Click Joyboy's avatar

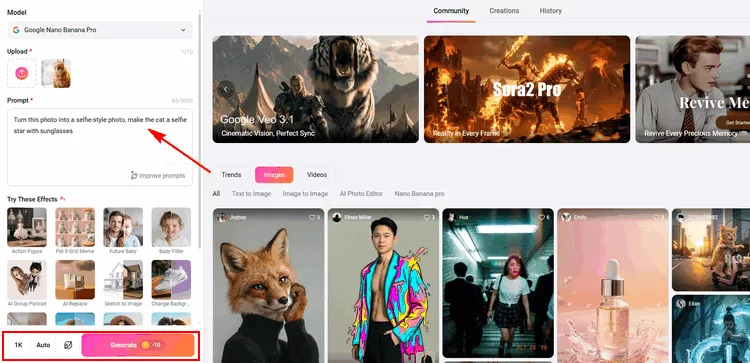pos(222,218)
